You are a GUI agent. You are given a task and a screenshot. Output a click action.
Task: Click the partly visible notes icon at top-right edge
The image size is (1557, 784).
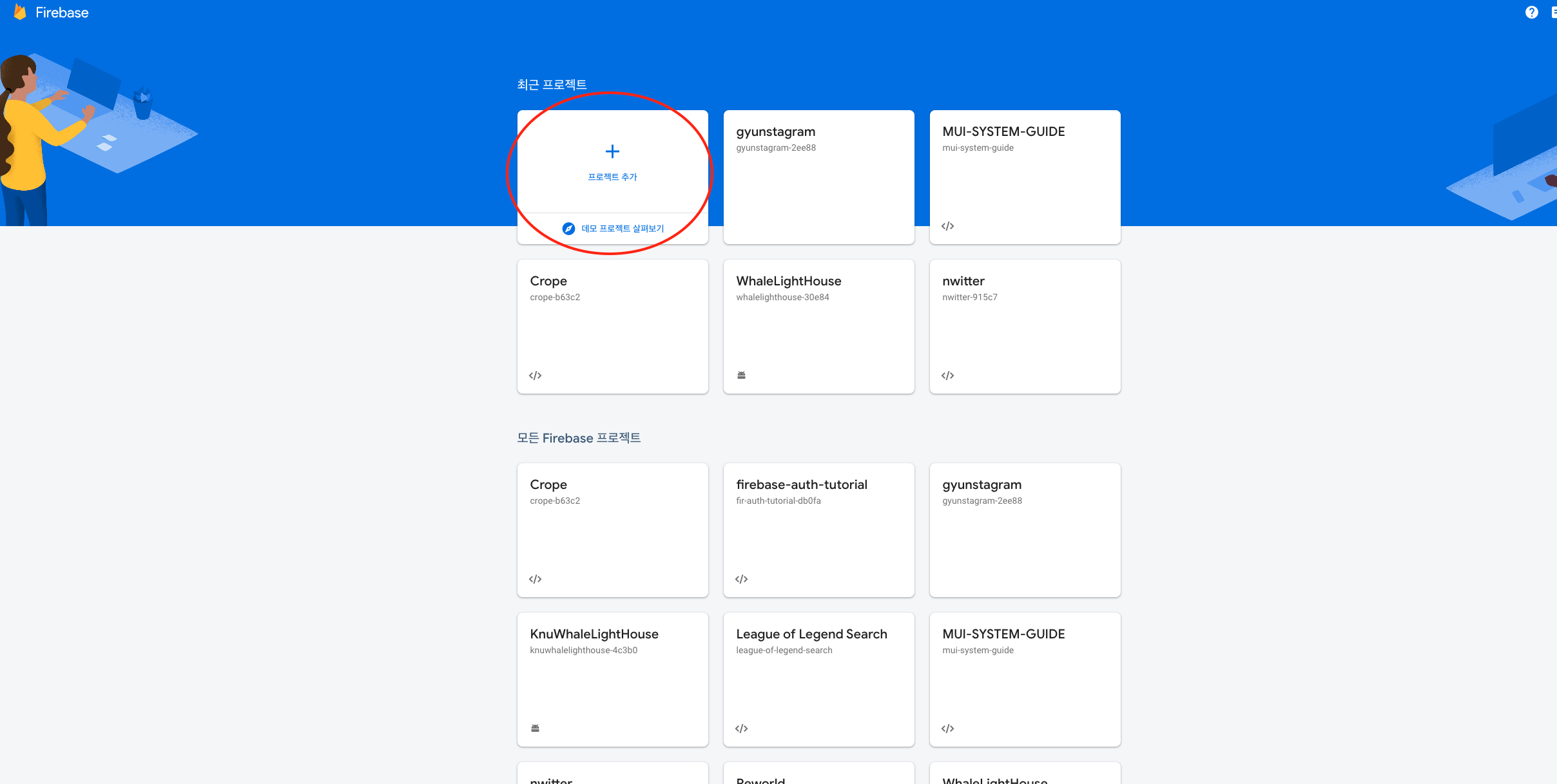point(1553,12)
